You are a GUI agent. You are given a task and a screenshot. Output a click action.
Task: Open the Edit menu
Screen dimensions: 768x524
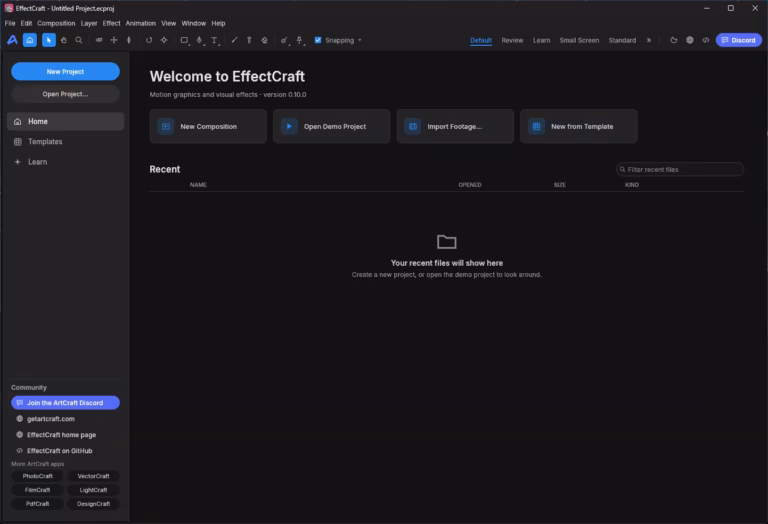[26, 23]
